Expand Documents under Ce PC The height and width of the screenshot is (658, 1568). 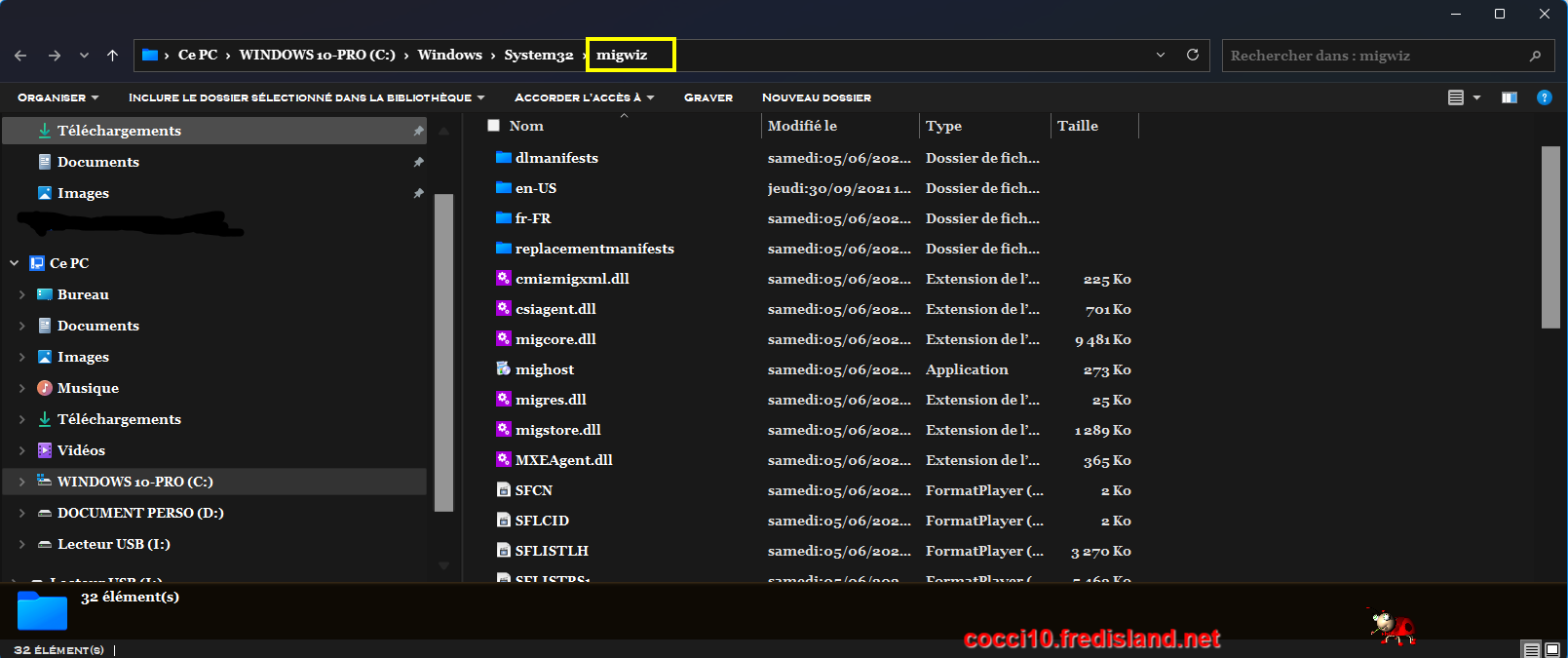(21, 326)
